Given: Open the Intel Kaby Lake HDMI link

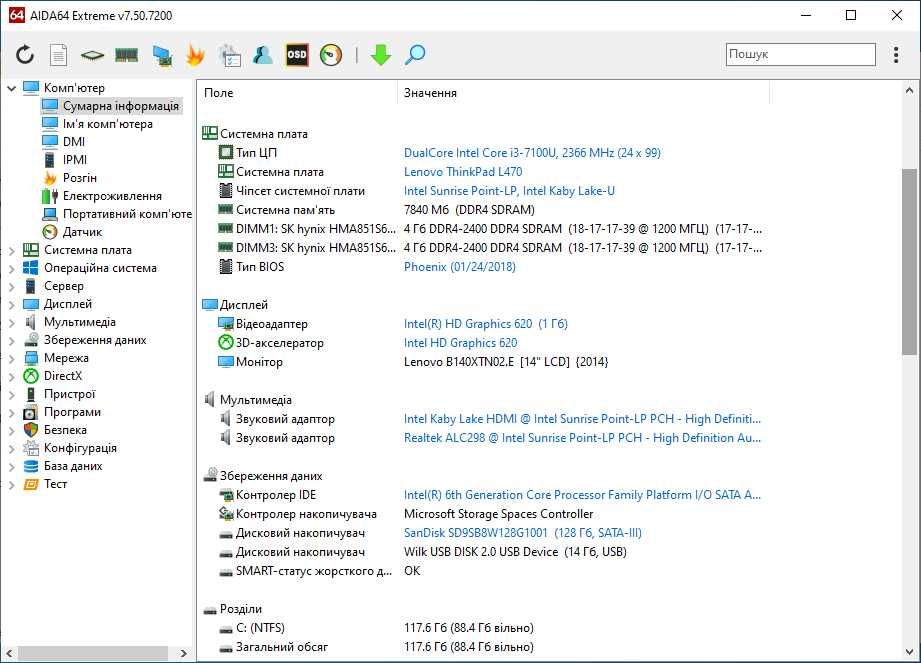Looking at the screenshot, I should 582,419.
